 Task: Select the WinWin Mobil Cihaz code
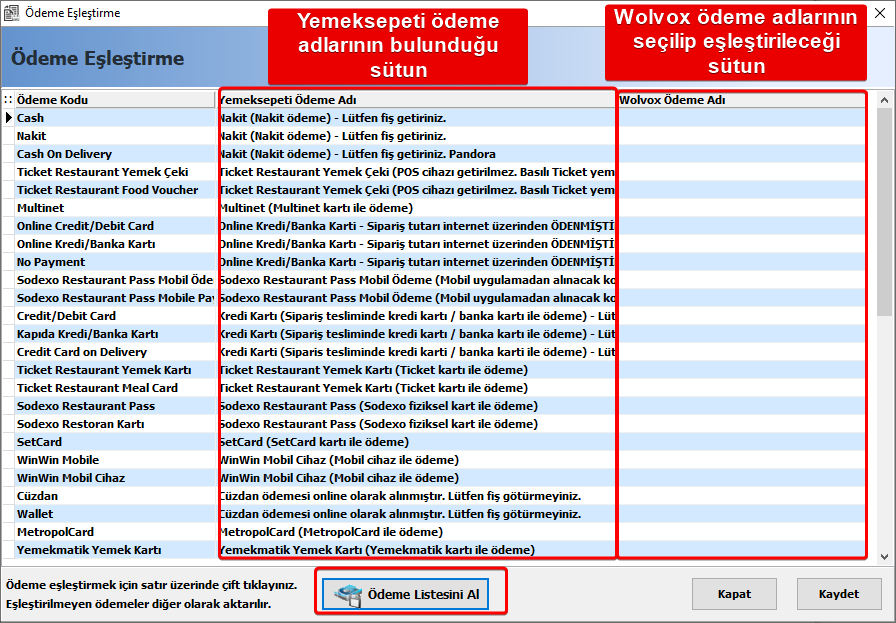[115, 478]
